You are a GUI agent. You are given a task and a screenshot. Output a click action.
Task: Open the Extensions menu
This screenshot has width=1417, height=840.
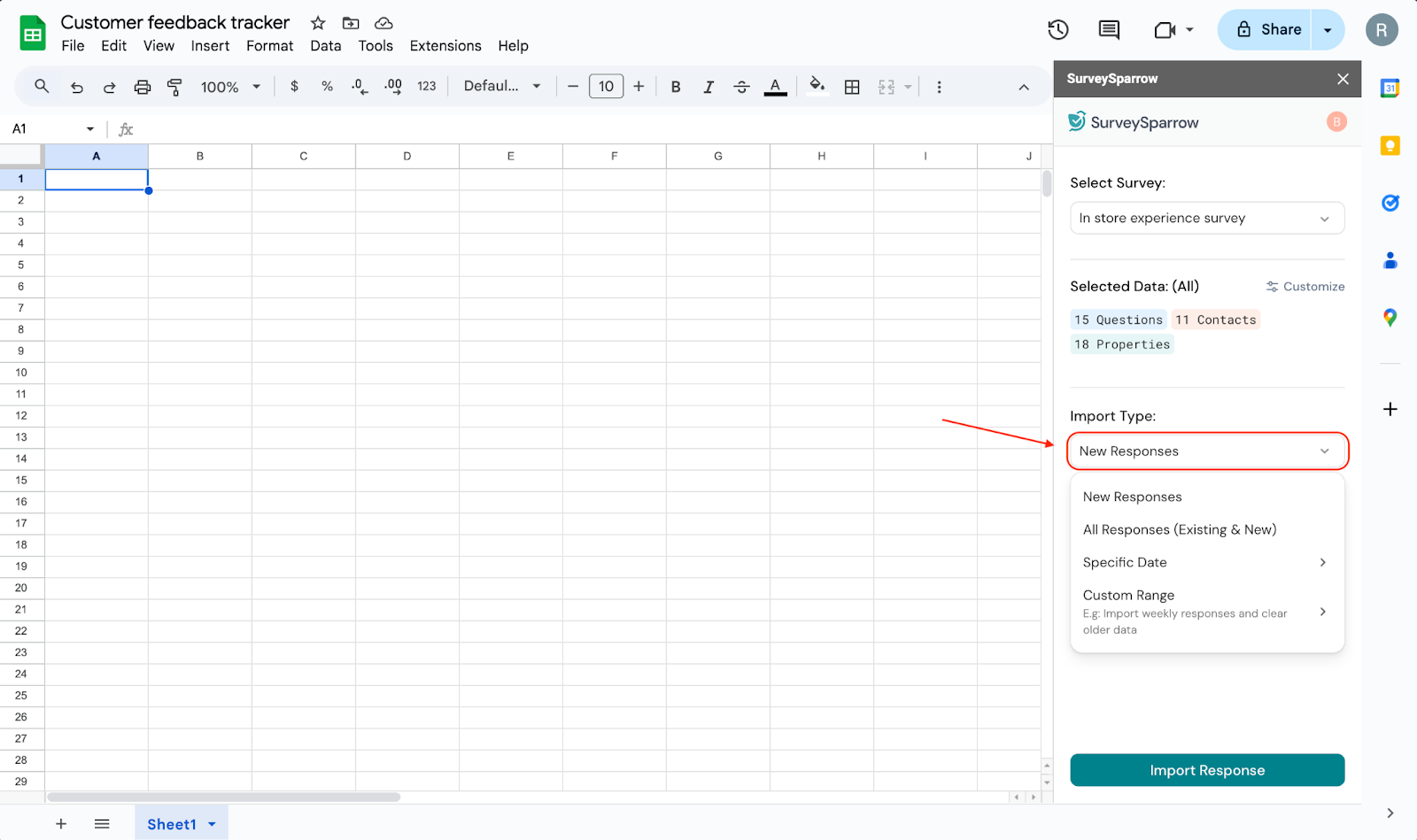(x=445, y=46)
